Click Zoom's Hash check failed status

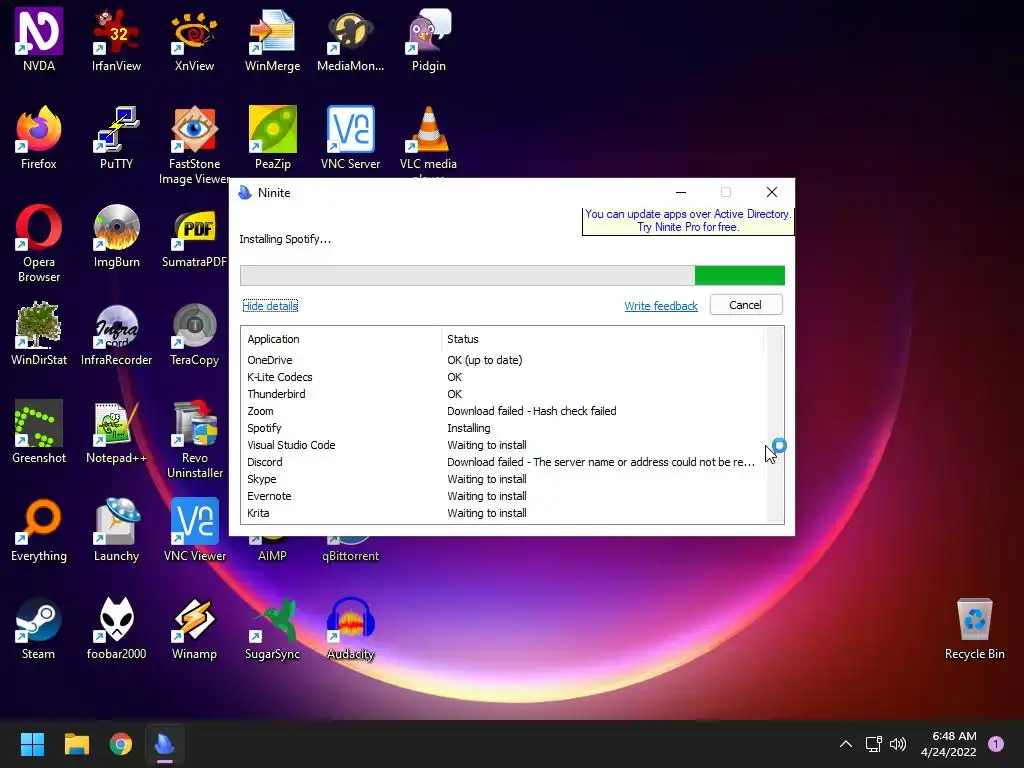pyautogui.click(x=532, y=411)
